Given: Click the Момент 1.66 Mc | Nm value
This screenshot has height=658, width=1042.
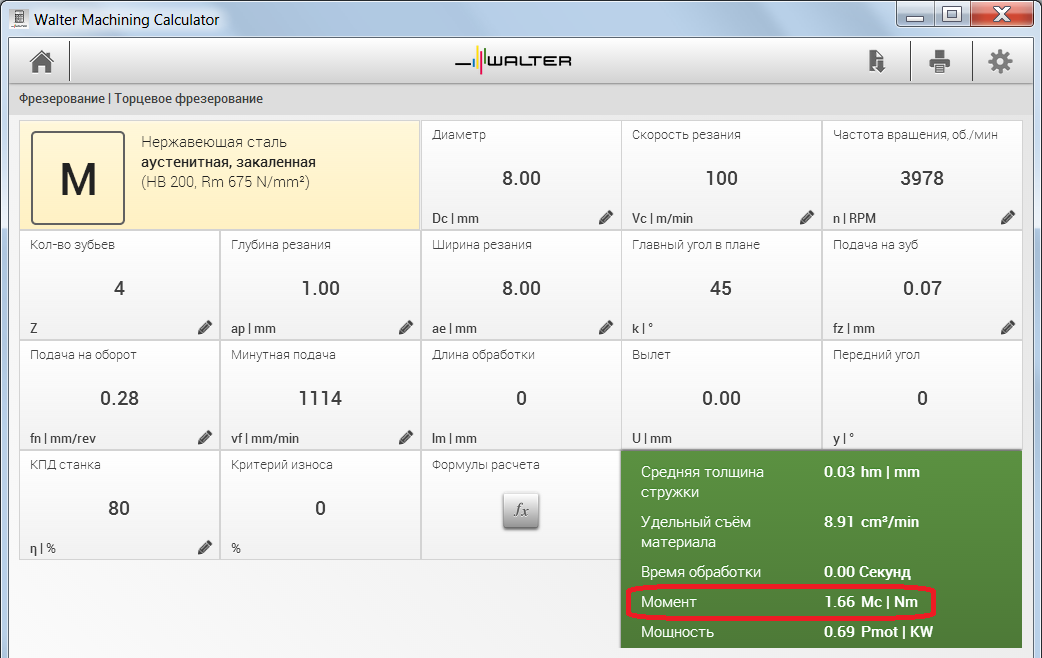Looking at the screenshot, I should pyautogui.click(x=871, y=602).
